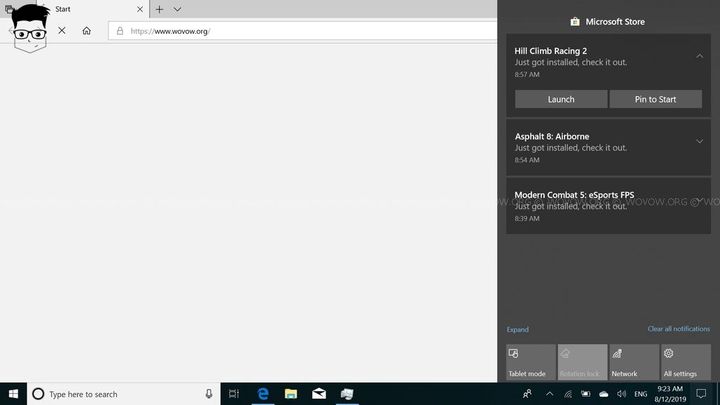
Task: Click the Asphalt 8: Airborne notification title
Action: point(552,136)
